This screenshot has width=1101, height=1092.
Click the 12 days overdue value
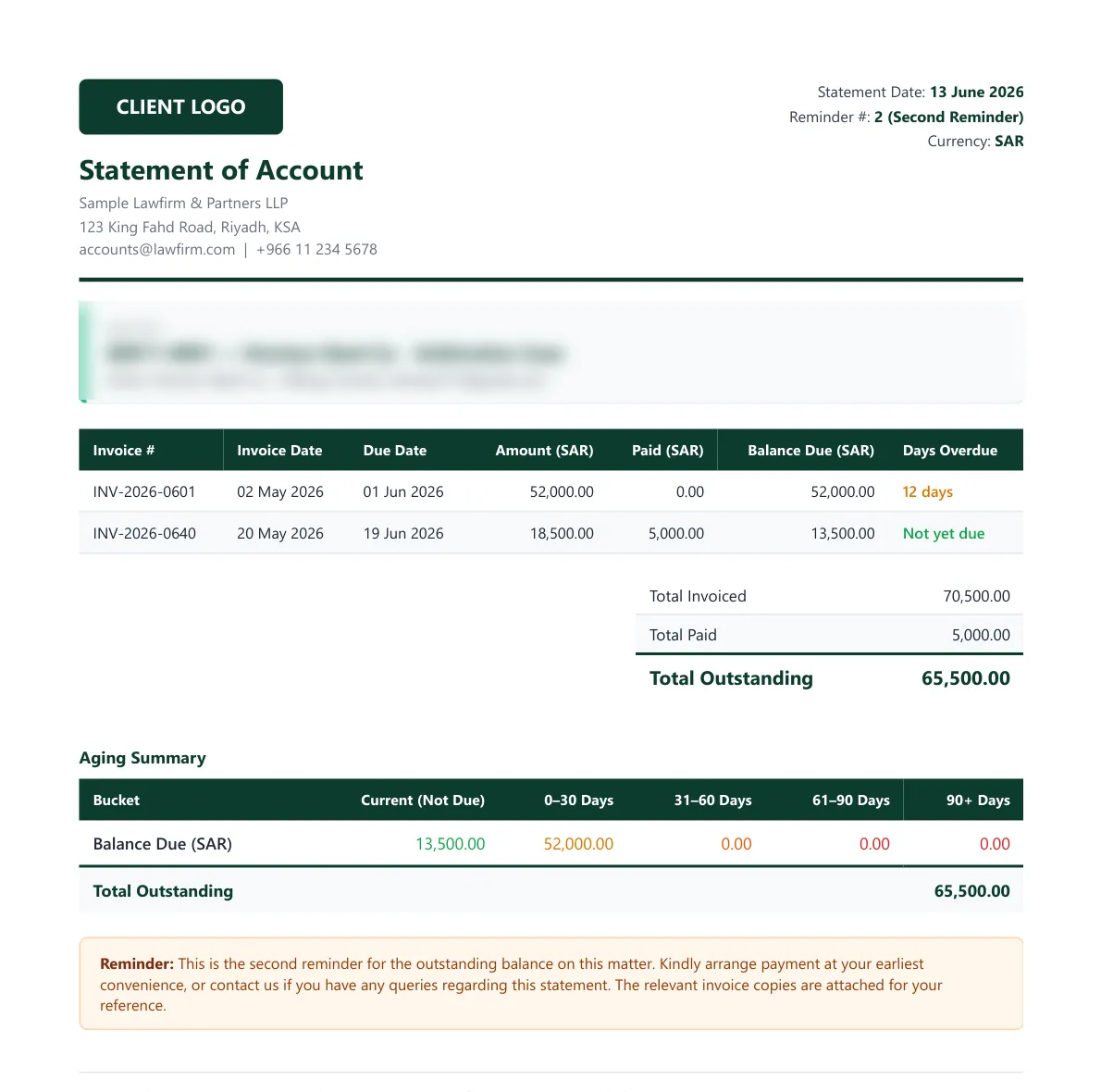[928, 491]
